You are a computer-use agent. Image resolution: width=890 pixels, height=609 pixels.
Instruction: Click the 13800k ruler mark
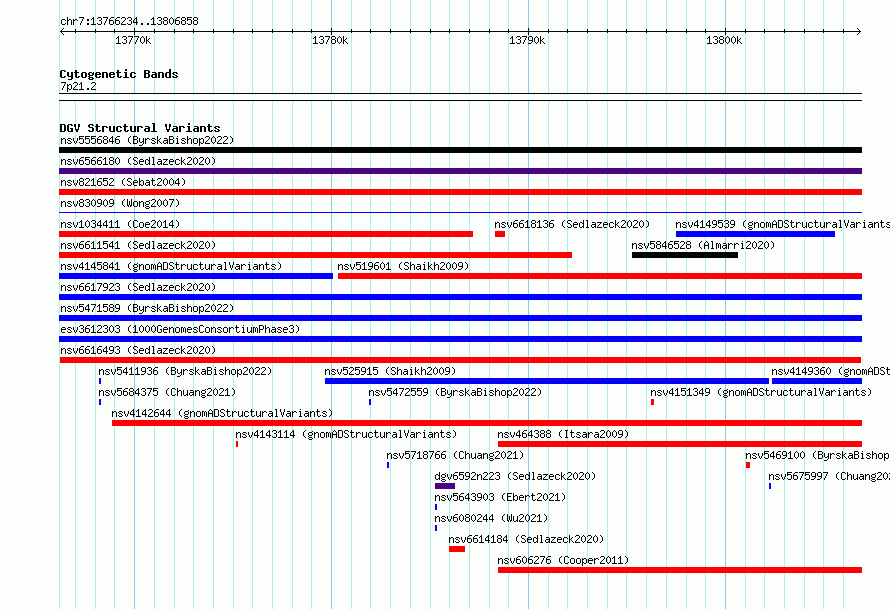[x=724, y=40]
